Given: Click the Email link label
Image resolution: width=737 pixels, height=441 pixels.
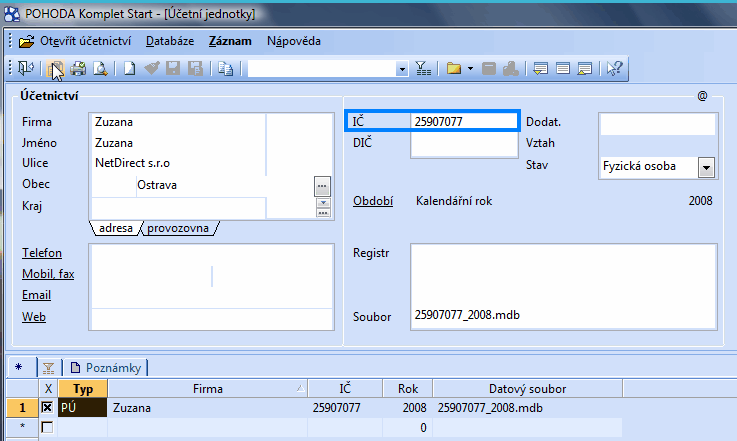Looking at the screenshot, I should [x=36, y=295].
